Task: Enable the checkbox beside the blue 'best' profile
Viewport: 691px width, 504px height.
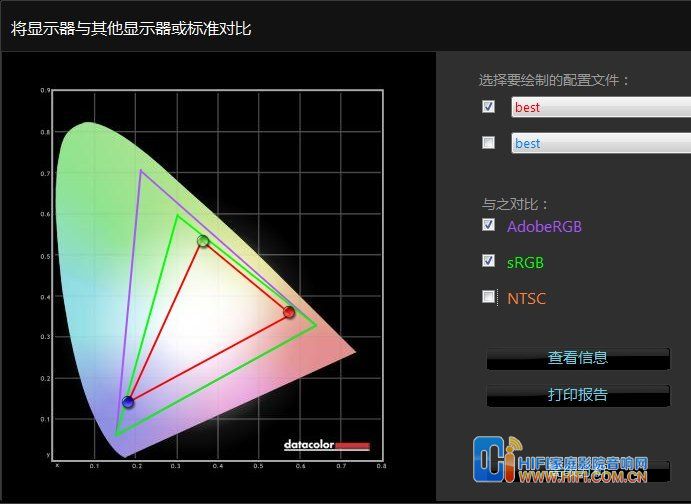Action: tap(488, 143)
